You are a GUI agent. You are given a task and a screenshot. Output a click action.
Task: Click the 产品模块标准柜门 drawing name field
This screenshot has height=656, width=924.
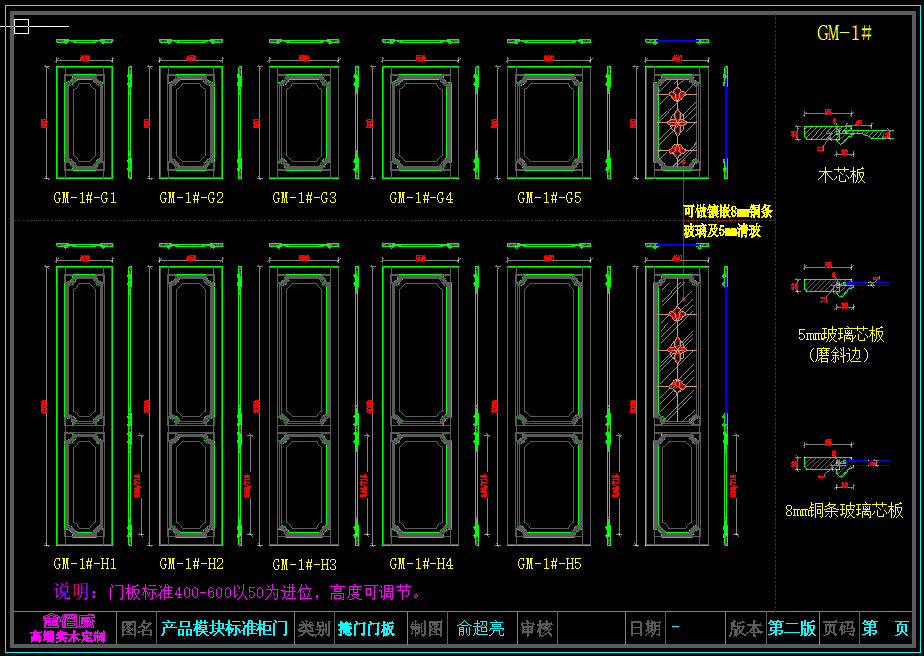(225, 629)
